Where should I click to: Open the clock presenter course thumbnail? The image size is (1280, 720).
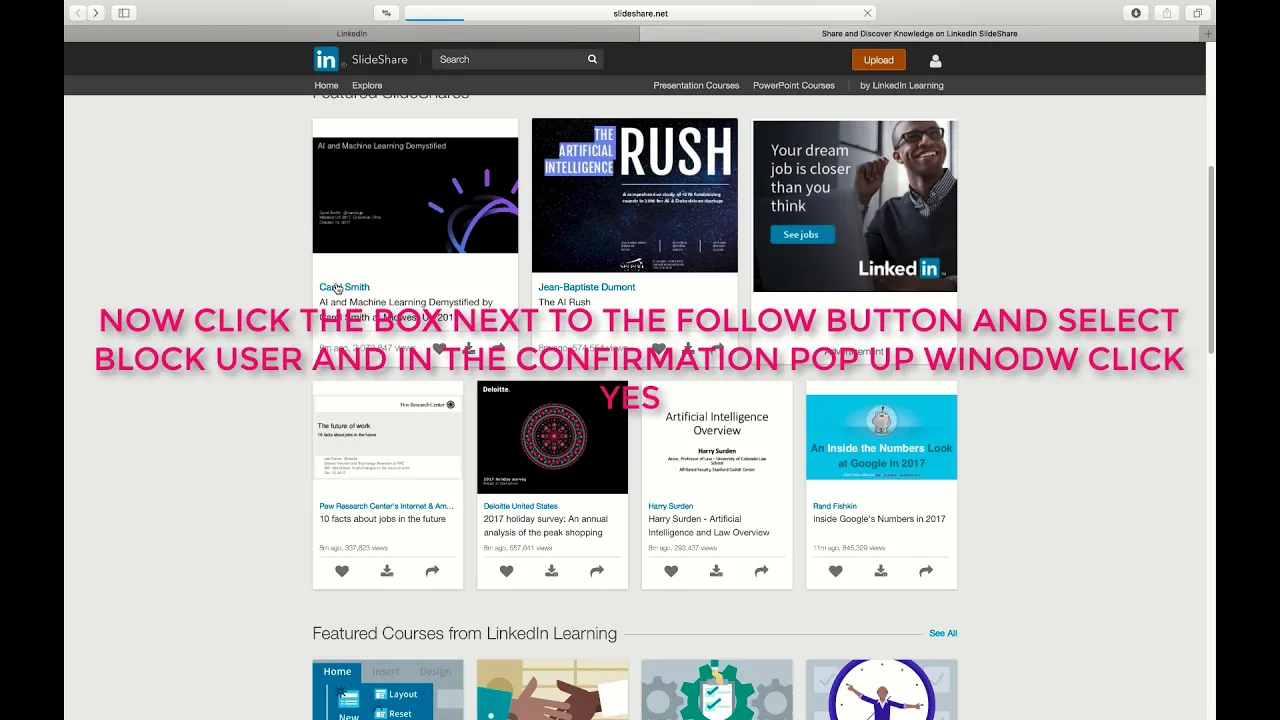tap(881, 690)
